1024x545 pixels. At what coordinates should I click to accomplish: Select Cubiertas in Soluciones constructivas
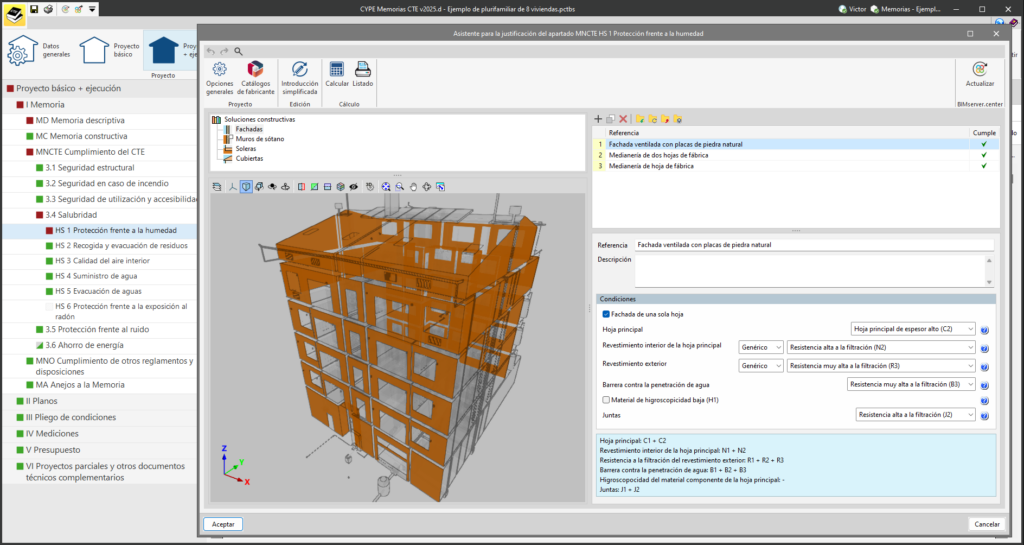[249, 158]
